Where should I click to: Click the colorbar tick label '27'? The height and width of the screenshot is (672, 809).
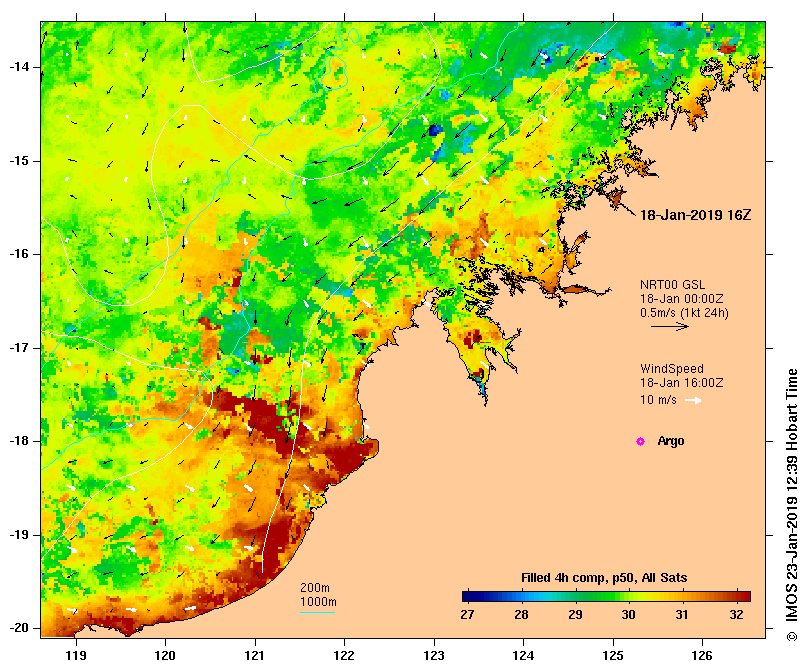467,615
